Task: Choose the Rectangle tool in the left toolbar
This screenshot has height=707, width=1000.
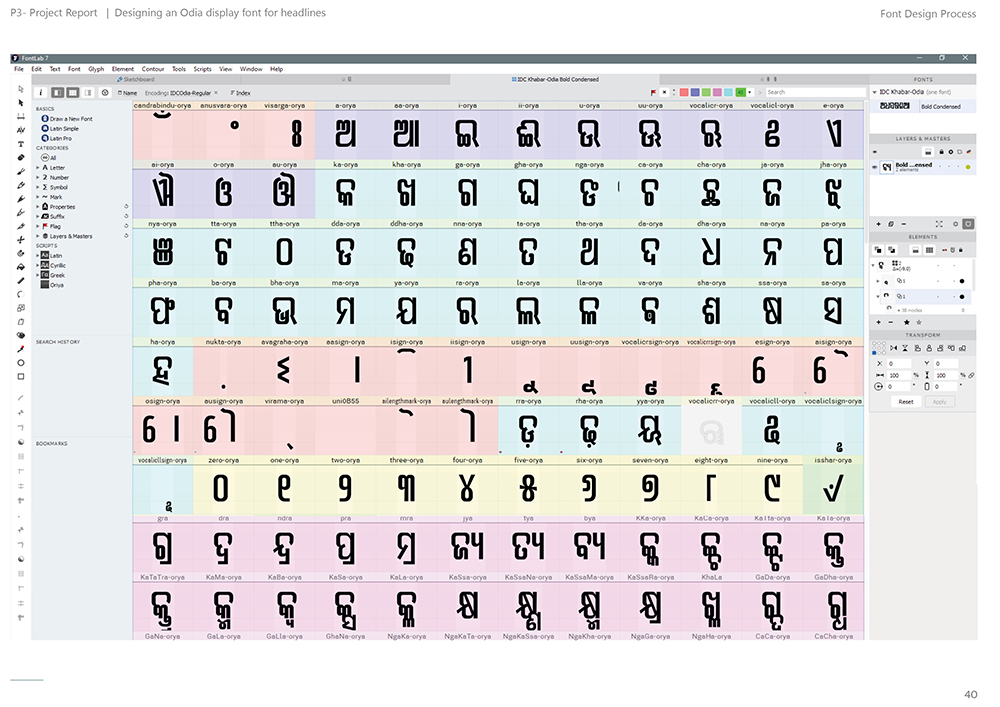Action: coord(21,377)
